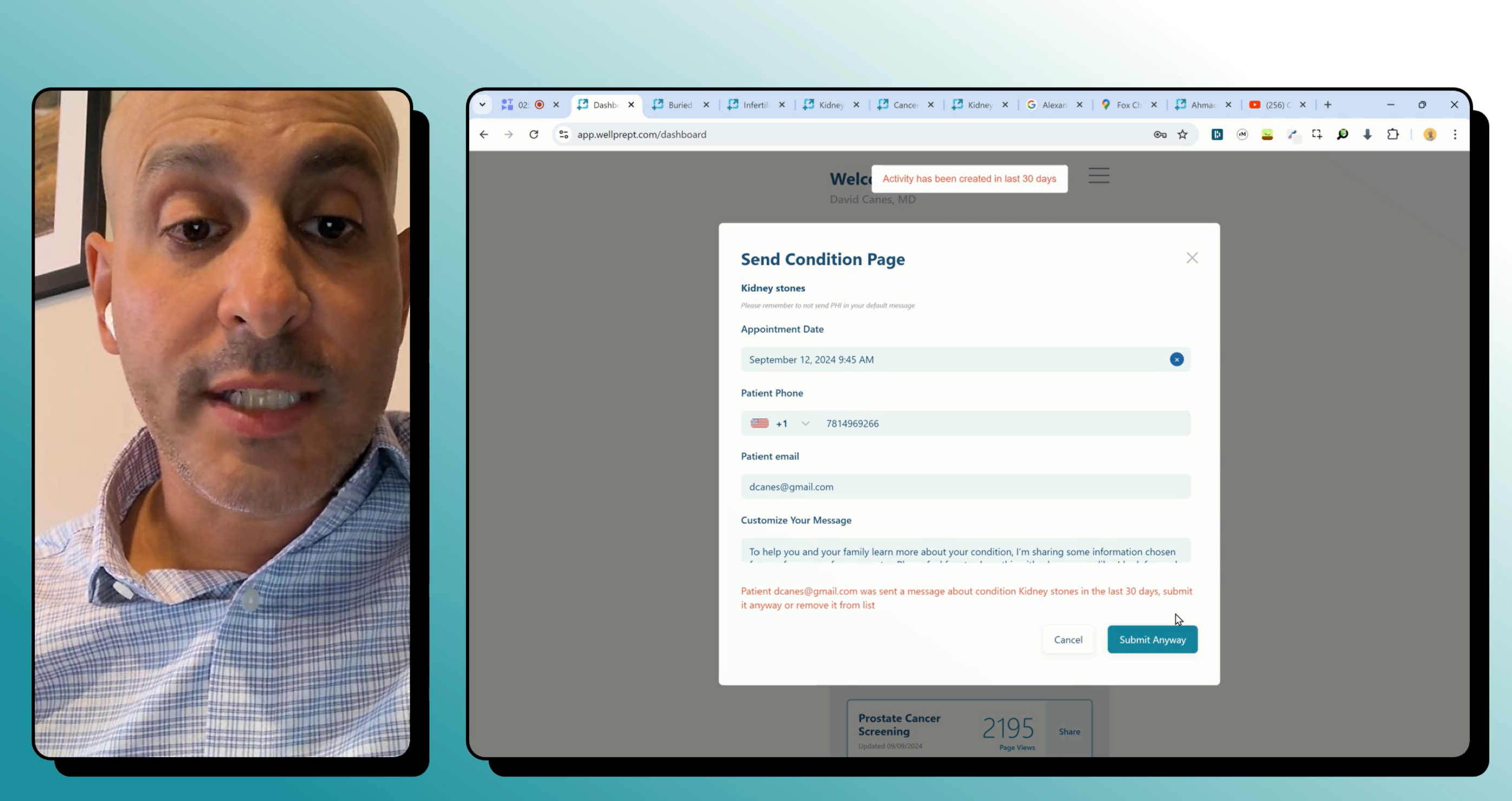Click the site information icon beside URL

pyautogui.click(x=563, y=134)
